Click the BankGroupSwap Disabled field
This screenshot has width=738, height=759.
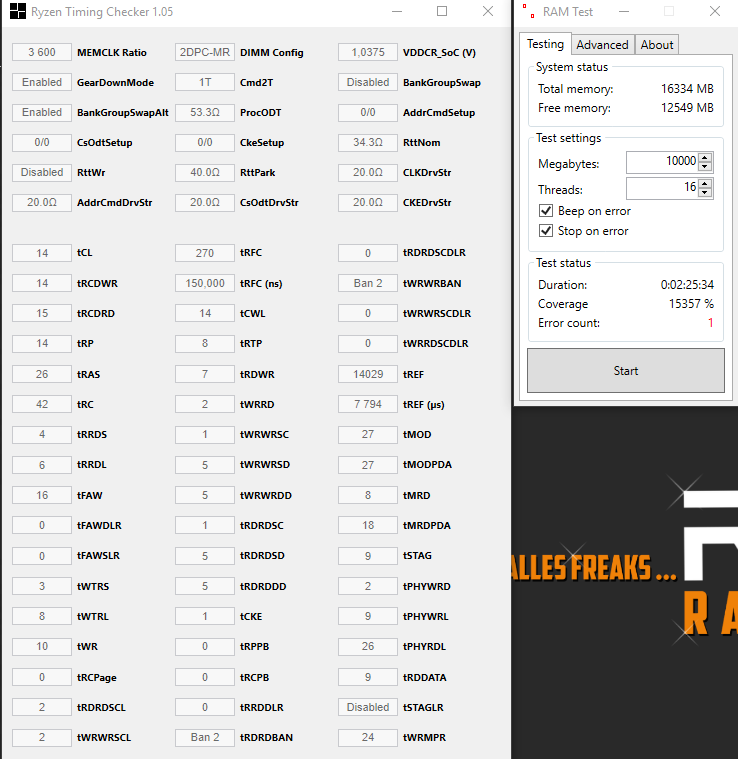(368, 82)
